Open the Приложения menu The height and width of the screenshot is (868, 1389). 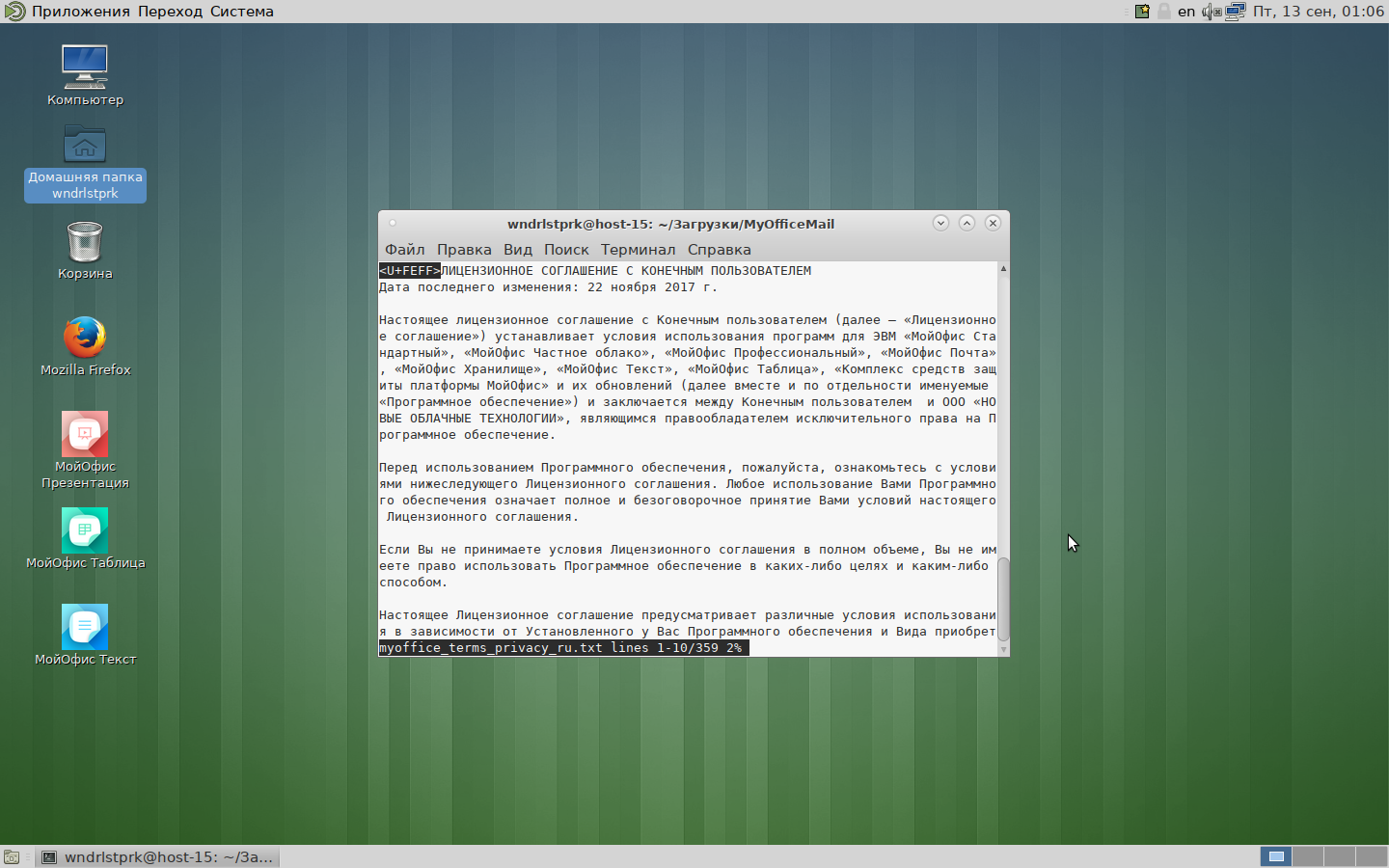(81, 12)
